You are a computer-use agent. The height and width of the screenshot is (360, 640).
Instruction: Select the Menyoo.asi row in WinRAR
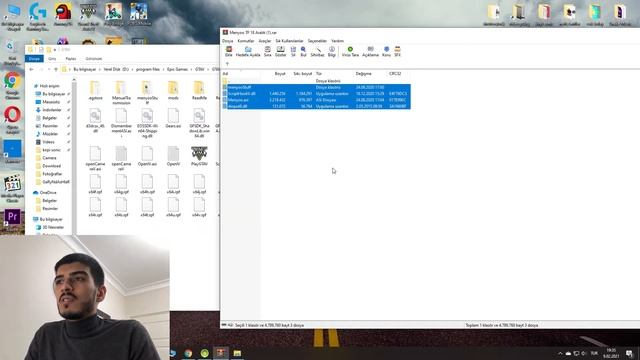tap(316, 100)
